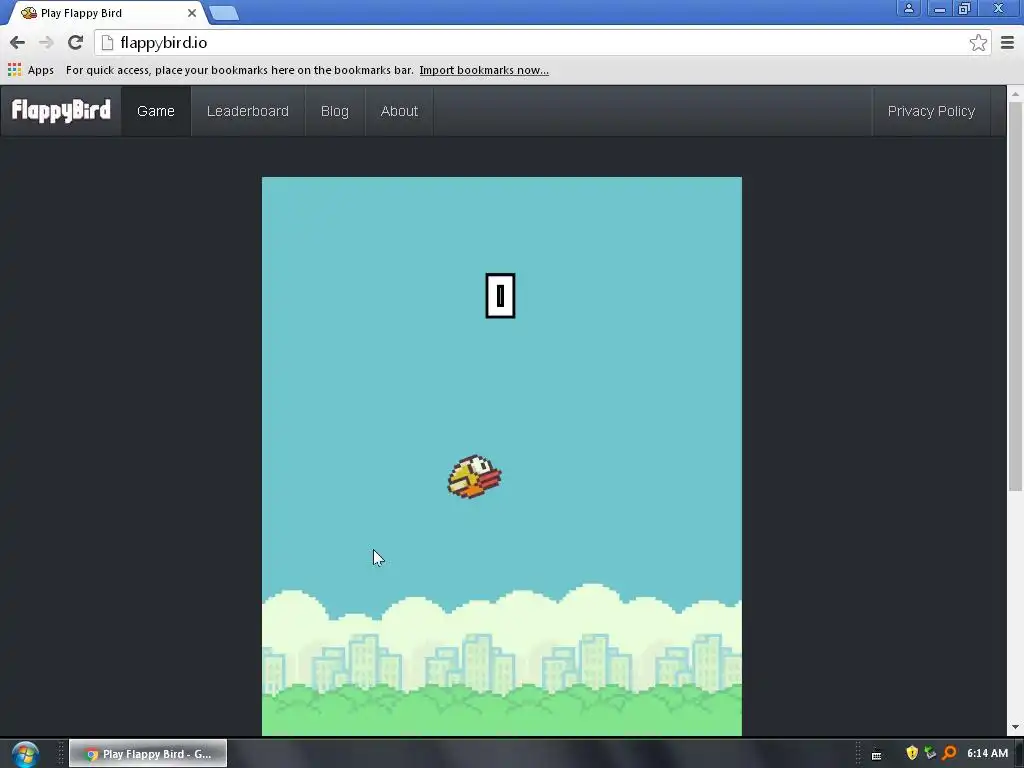Viewport: 1024px width, 768px height.
Task: Open the Privacy Policy link
Action: pos(931,111)
